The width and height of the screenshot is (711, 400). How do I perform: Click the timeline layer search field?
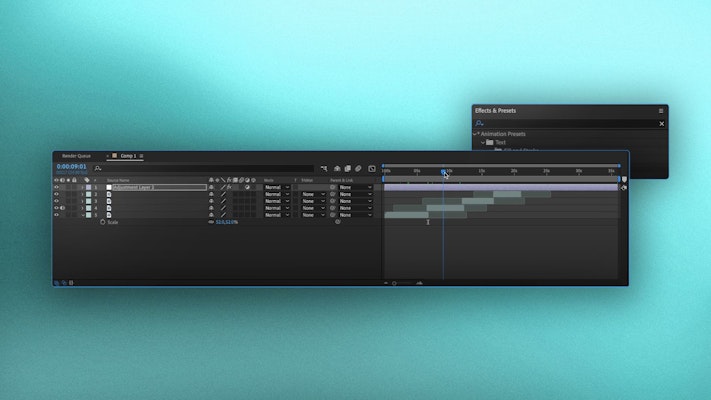(204, 168)
